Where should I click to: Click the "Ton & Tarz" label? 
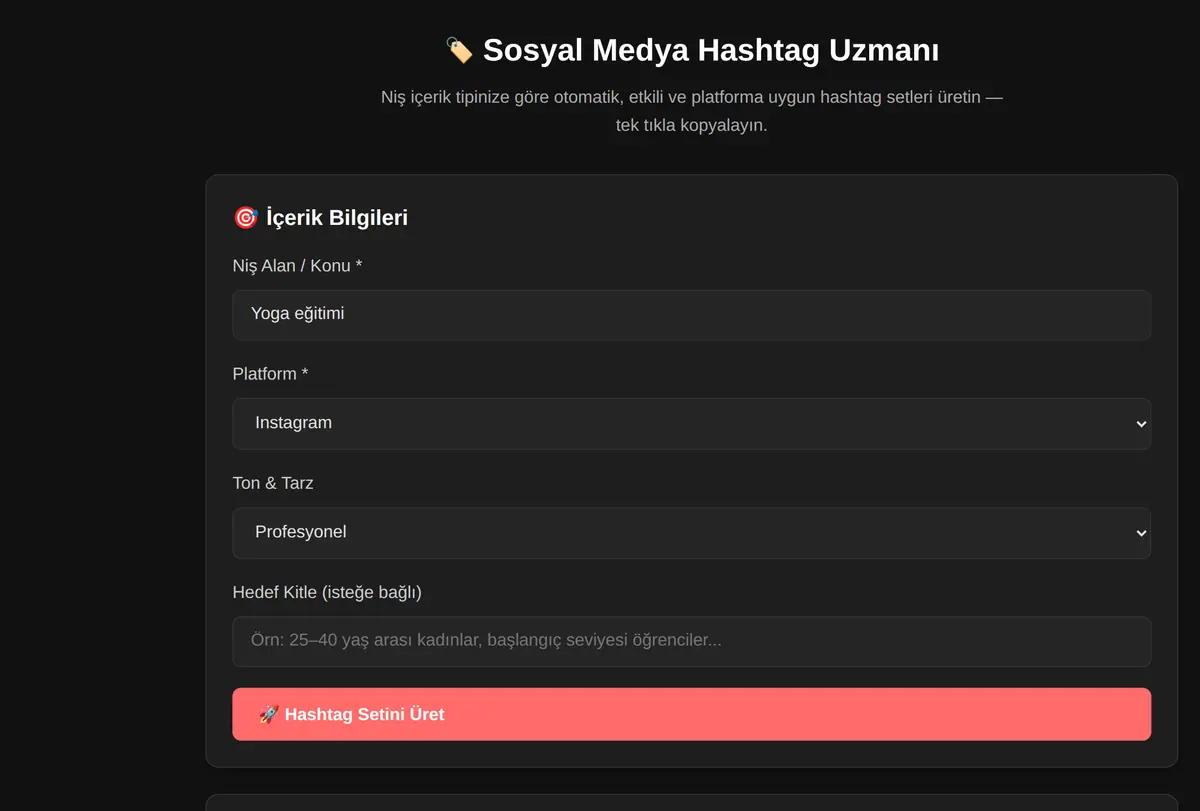(273, 483)
